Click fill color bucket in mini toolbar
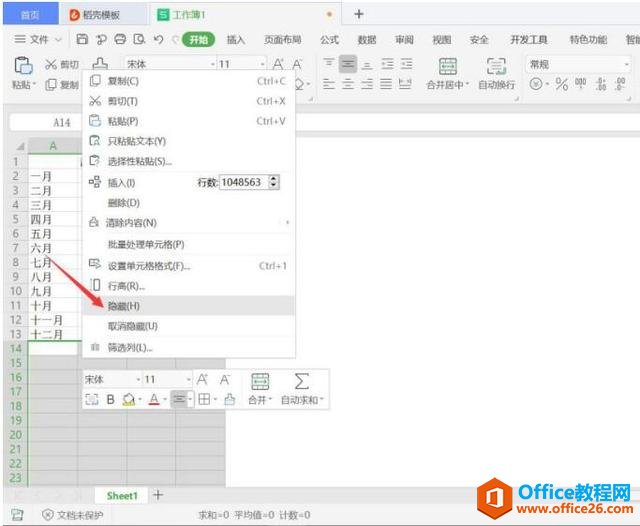Viewport: 640px width, 526px height. click(129, 399)
